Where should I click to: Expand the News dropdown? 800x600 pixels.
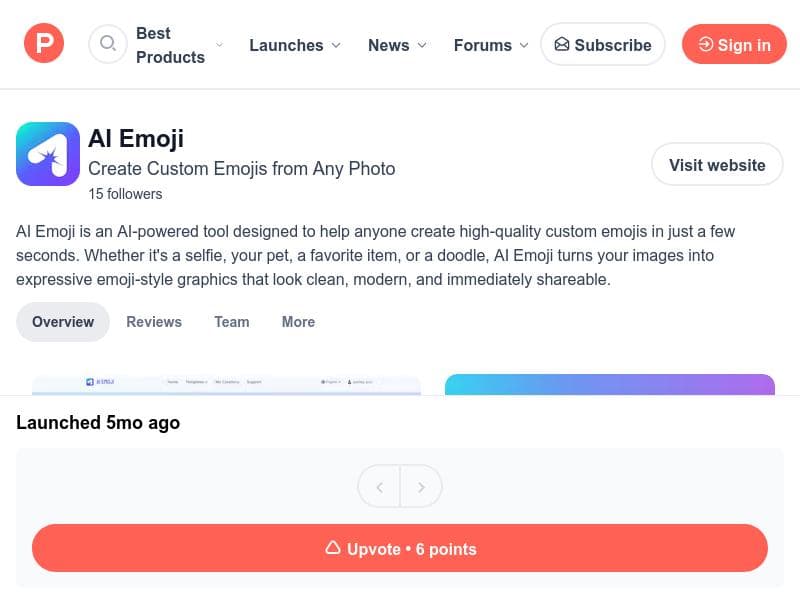(420, 45)
